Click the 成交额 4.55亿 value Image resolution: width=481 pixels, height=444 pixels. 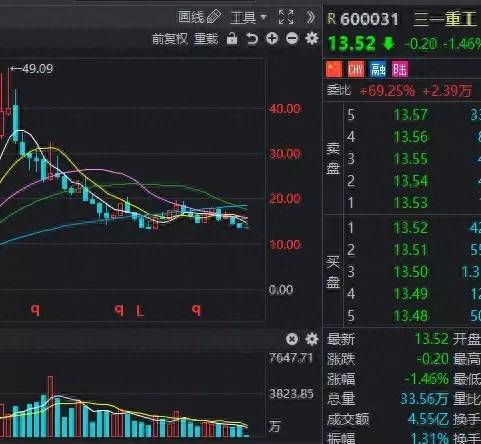pyautogui.click(x=428, y=419)
